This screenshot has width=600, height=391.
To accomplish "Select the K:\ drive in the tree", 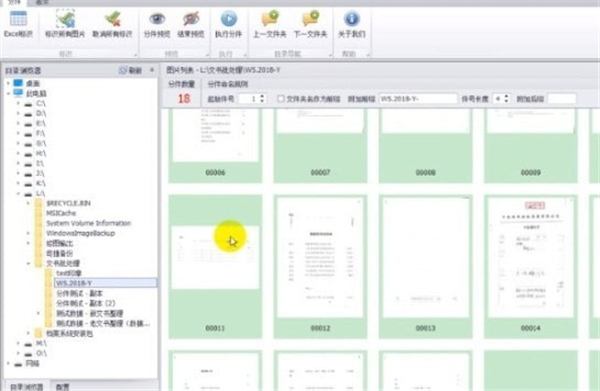I will pyautogui.click(x=41, y=183).
